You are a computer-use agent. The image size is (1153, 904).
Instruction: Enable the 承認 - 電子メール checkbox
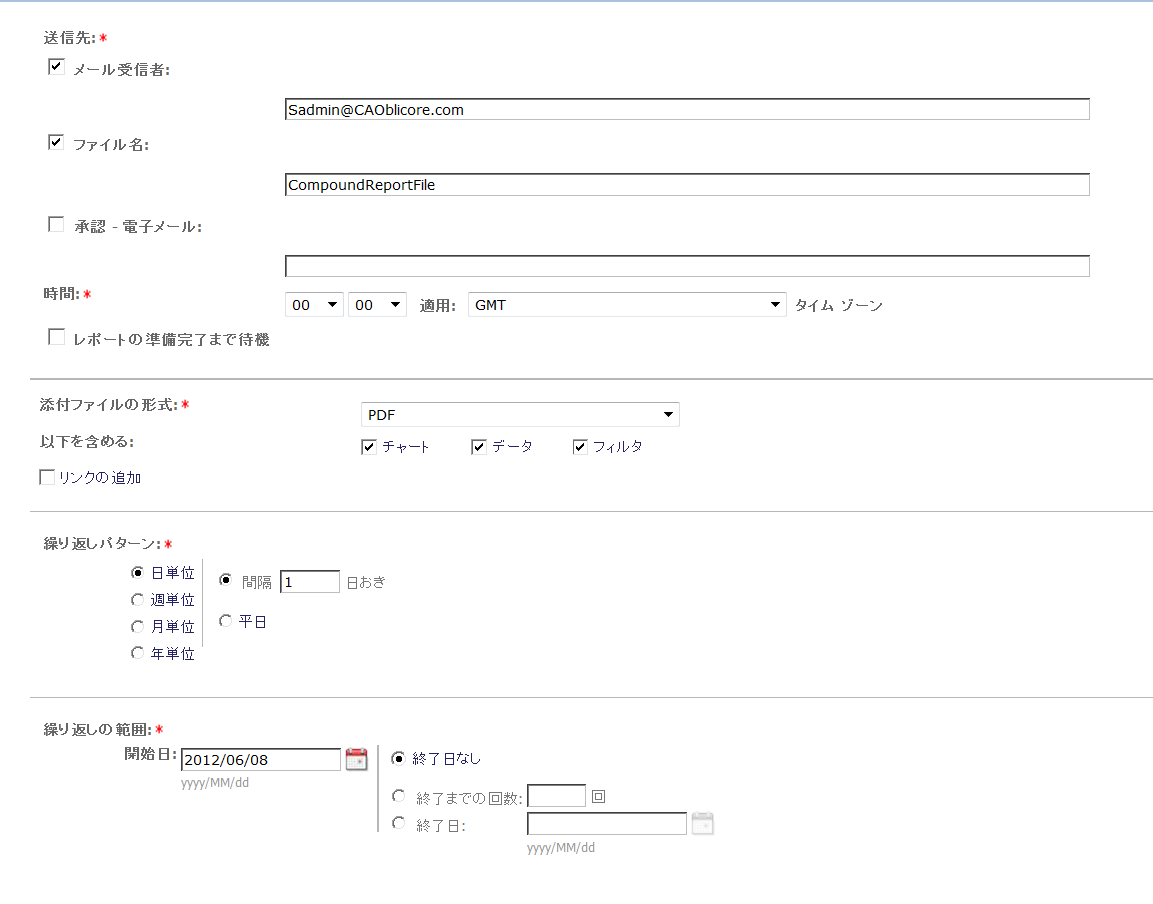pyautogui.click(x=56, y=224)
